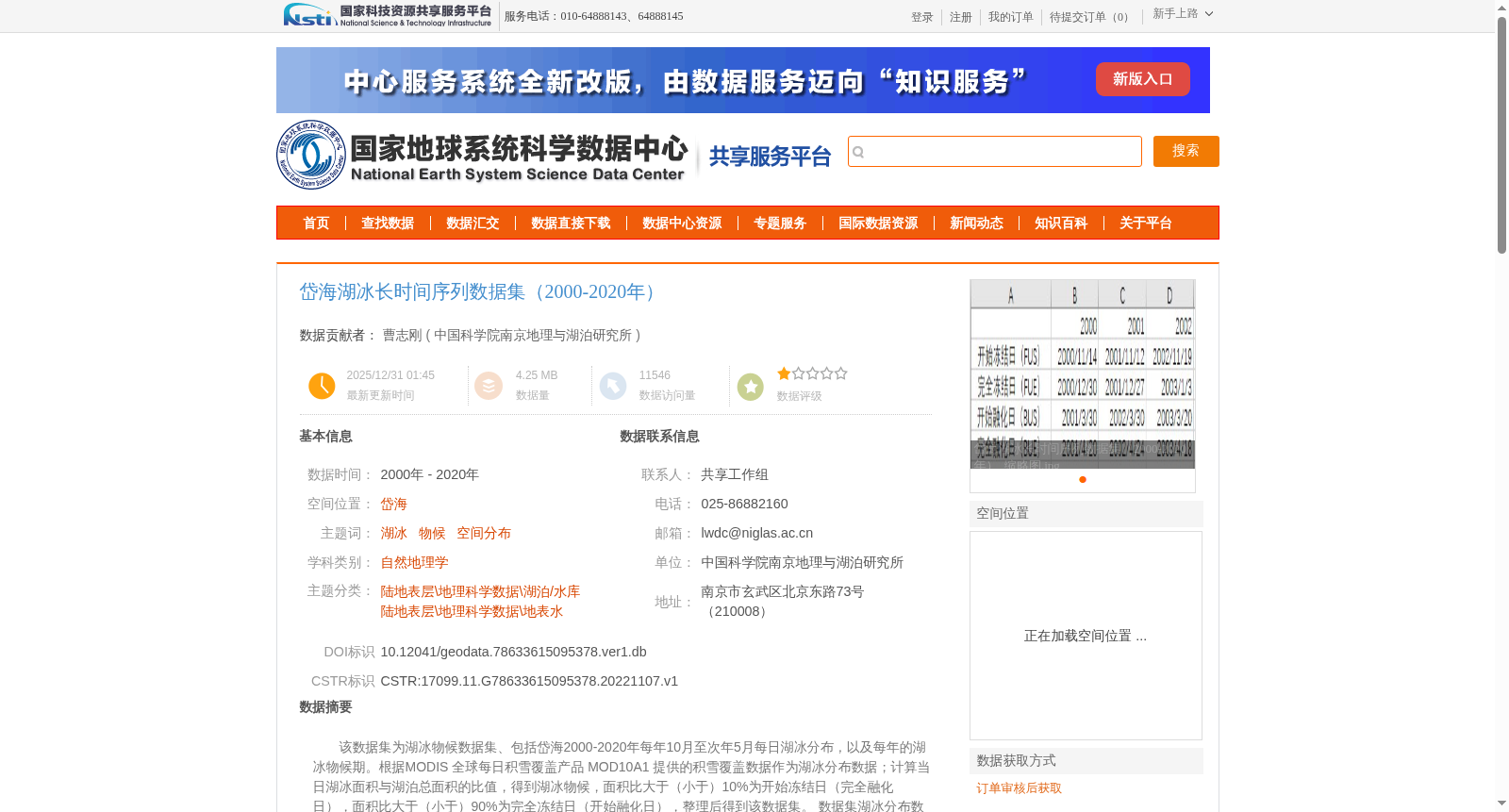Image resolution: width=1509 pixels, height=812 pixels.
Task: Open the 数据汇交 menu item
Action: tap(473, 224)
